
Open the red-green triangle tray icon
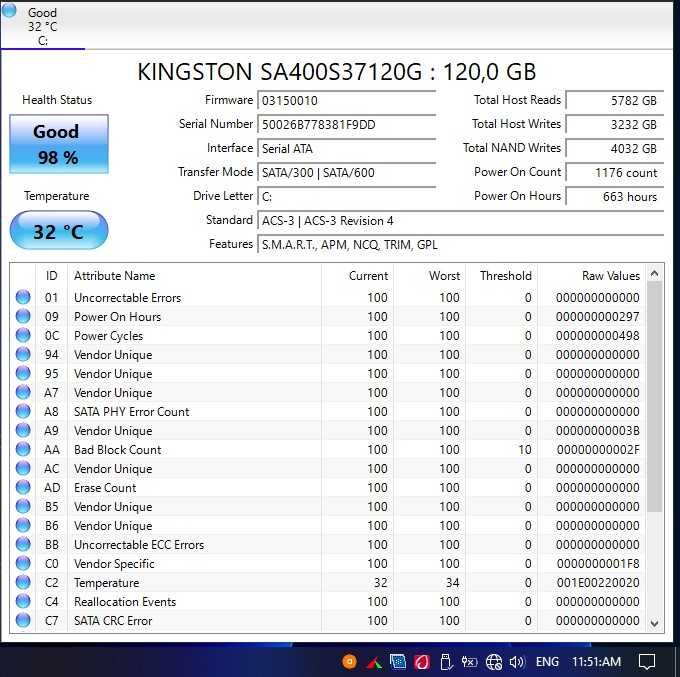(x=374, y=663)
